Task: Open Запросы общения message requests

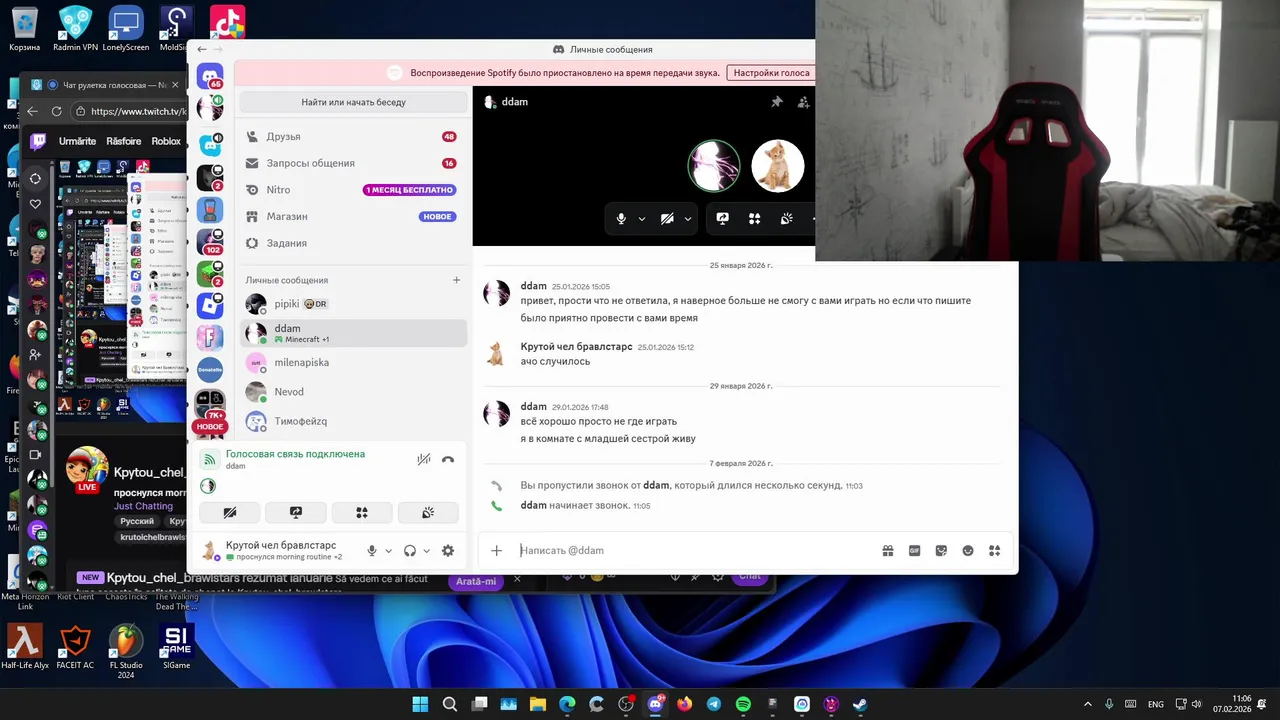Action: coord(352,163)
